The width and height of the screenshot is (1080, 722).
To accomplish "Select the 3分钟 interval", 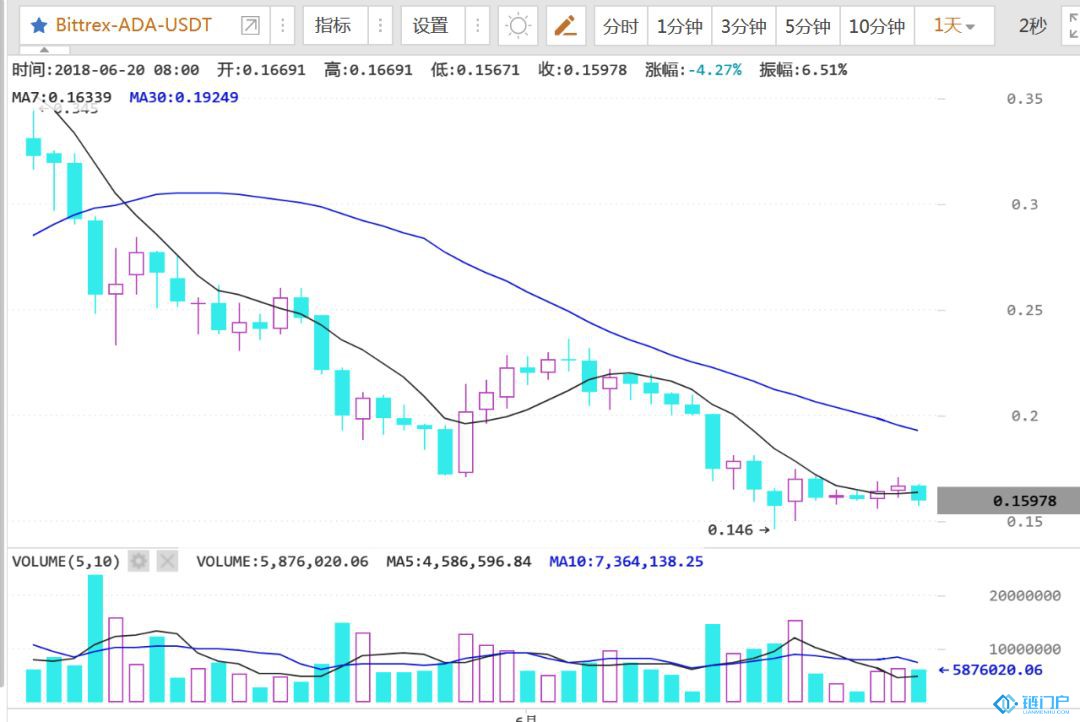I will pos(744,26).
